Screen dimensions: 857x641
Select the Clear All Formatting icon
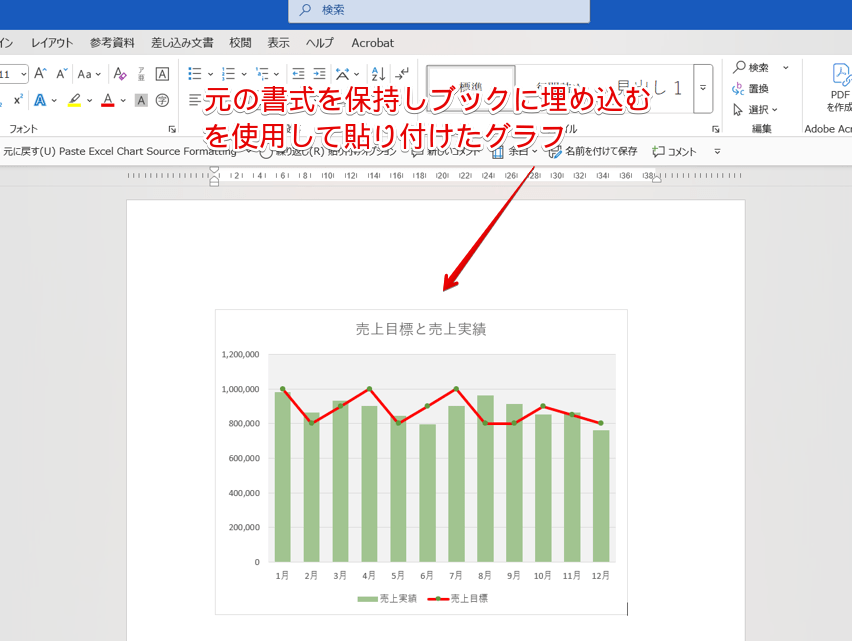click(119, 75)
